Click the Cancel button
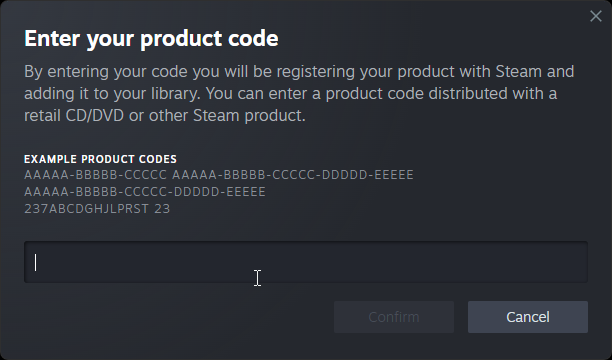612x360 pixels. pyautogui.click(x=528, y=317)
